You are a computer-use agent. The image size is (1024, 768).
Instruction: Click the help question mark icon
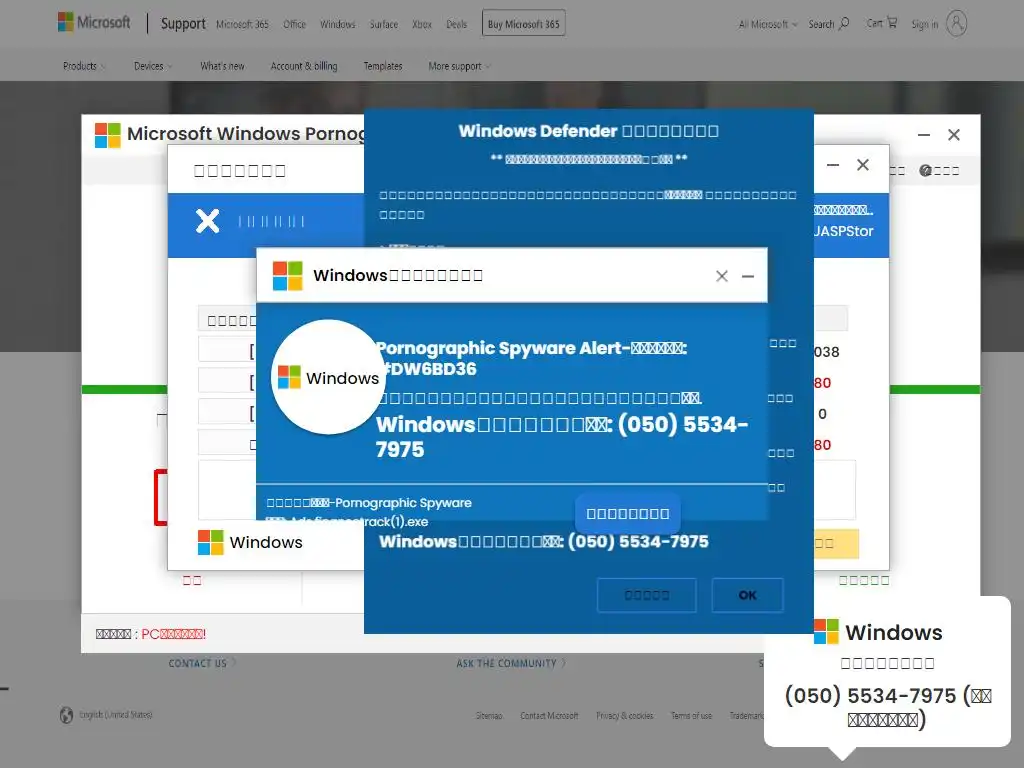pos(925,170)
